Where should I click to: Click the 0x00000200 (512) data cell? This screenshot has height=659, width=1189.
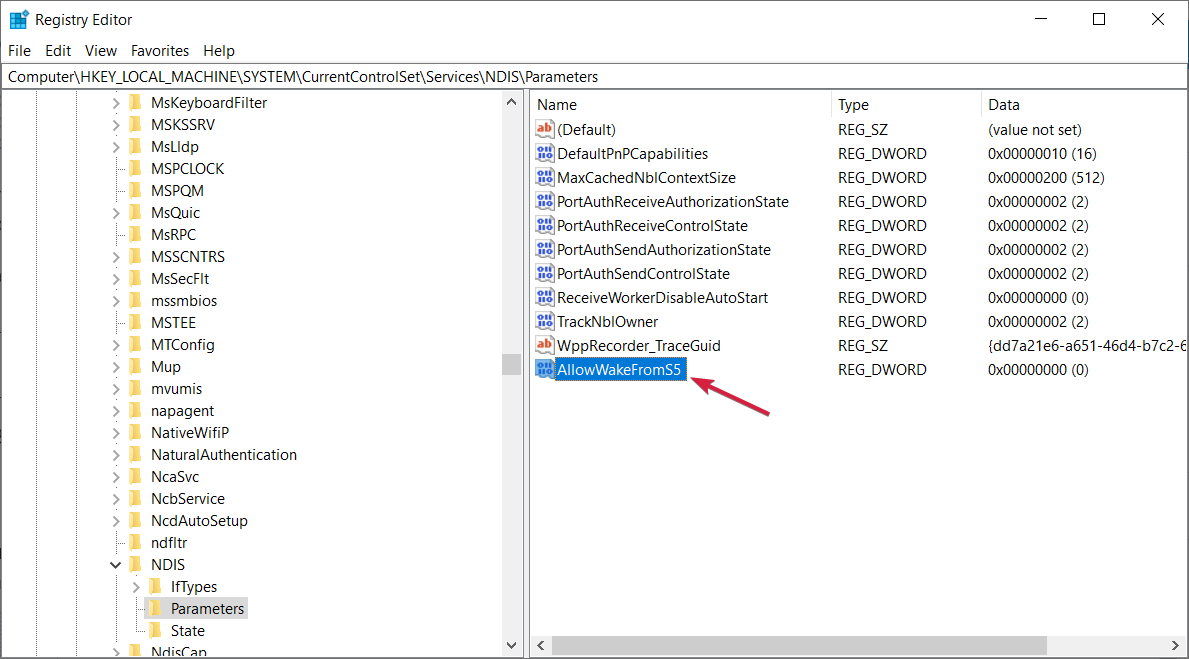[x=1046, y=177]
